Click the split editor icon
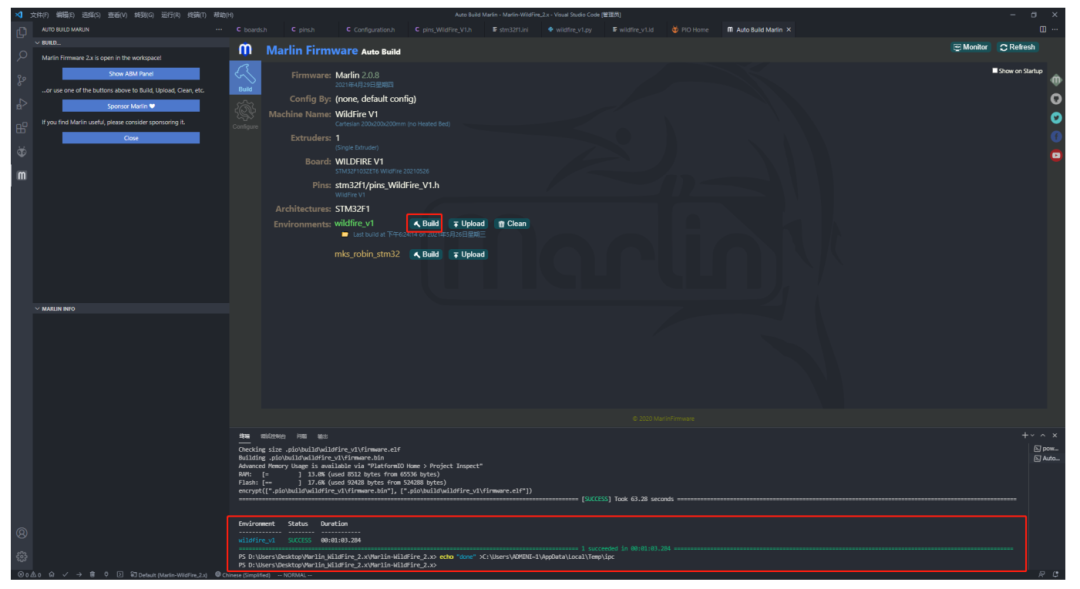This screenshot has height=589, width=1080. click(1043, 30)
